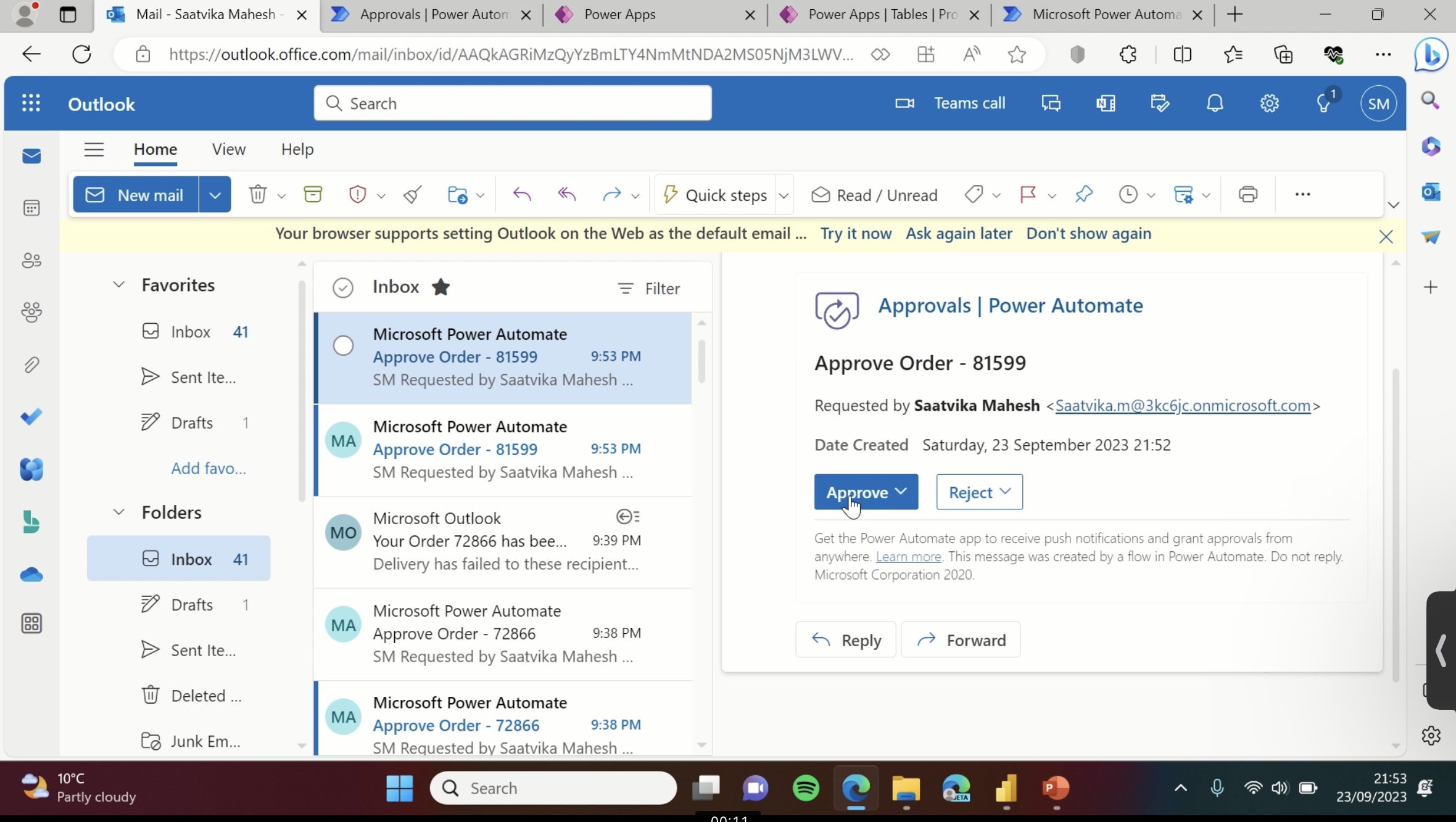
Task: Switch to the View ribbon tab
Action: [x=228, y=149]
